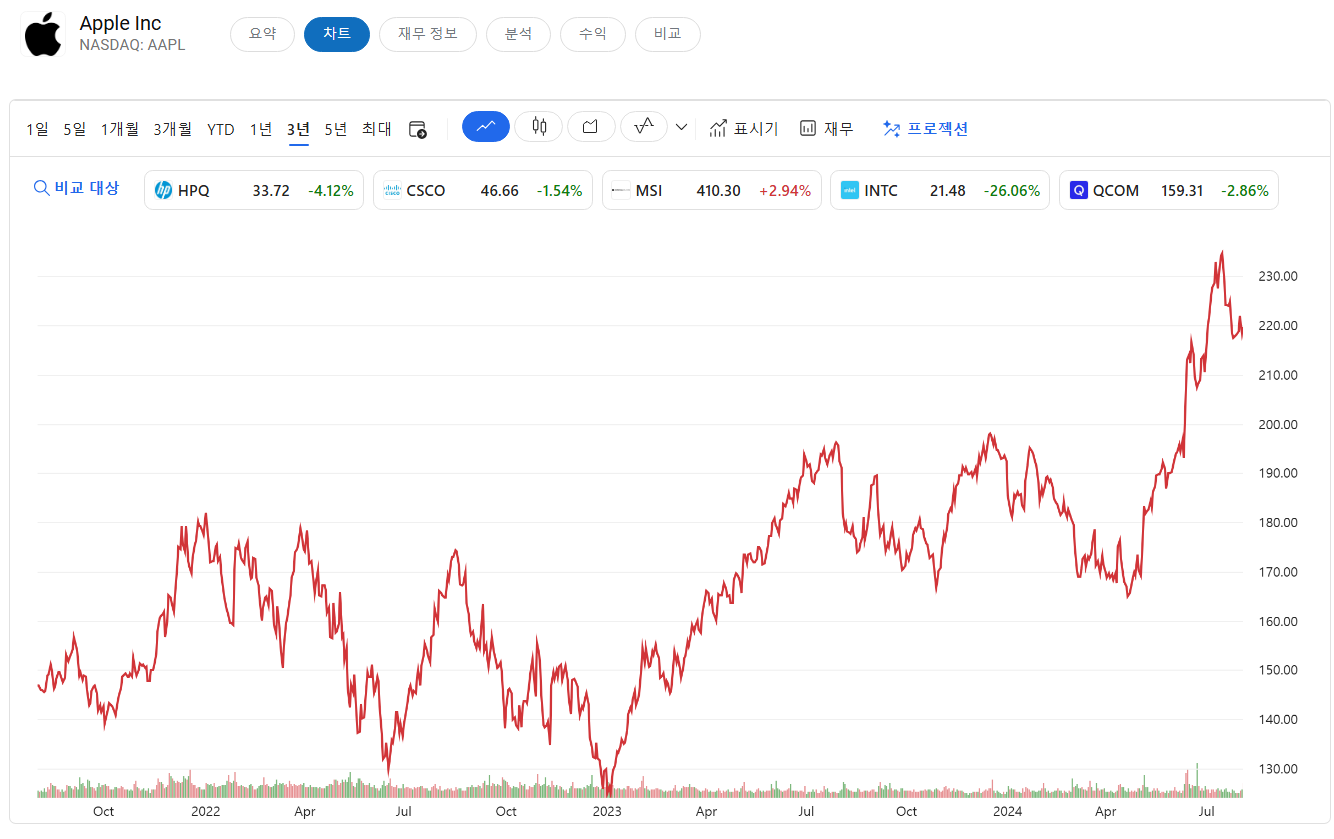Viewport: 1334px width, 839px height.
Task: Select the marker line chart icon
Action: (644, 127)
